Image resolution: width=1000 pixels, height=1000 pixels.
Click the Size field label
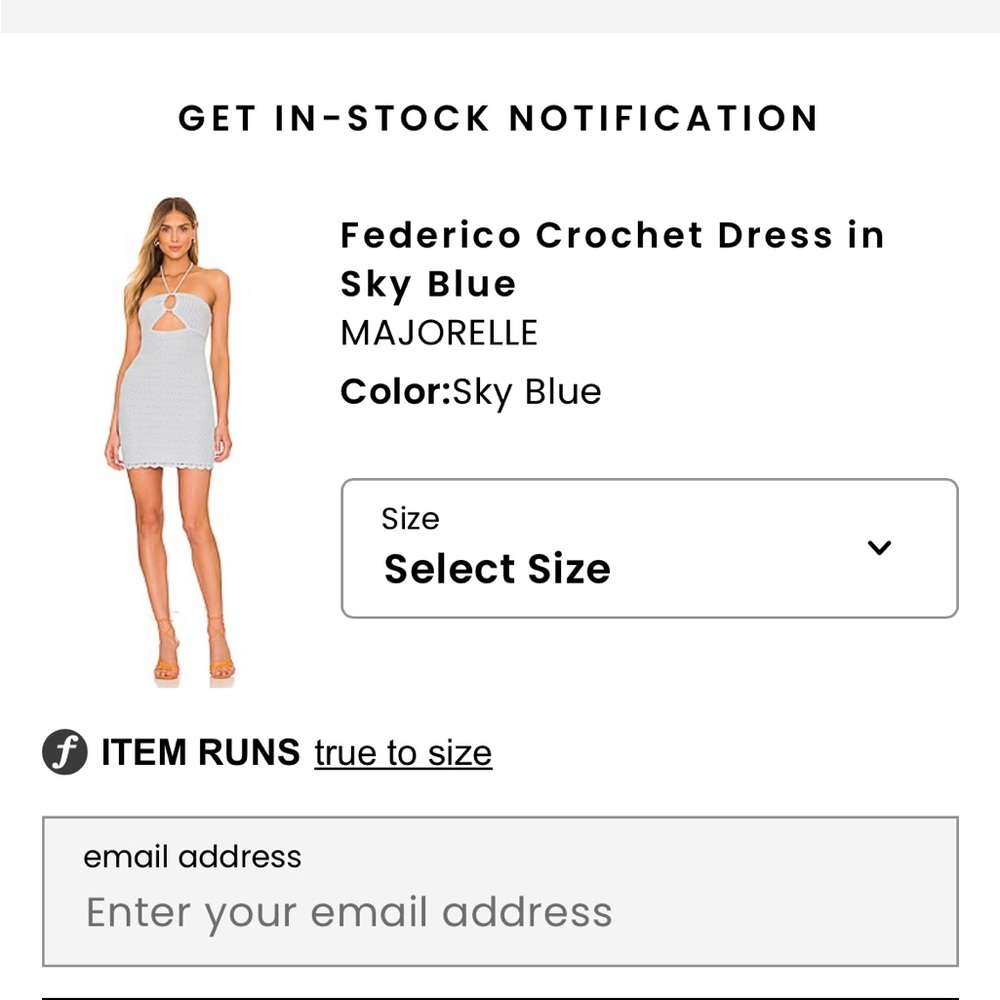(x=410, y=518)
